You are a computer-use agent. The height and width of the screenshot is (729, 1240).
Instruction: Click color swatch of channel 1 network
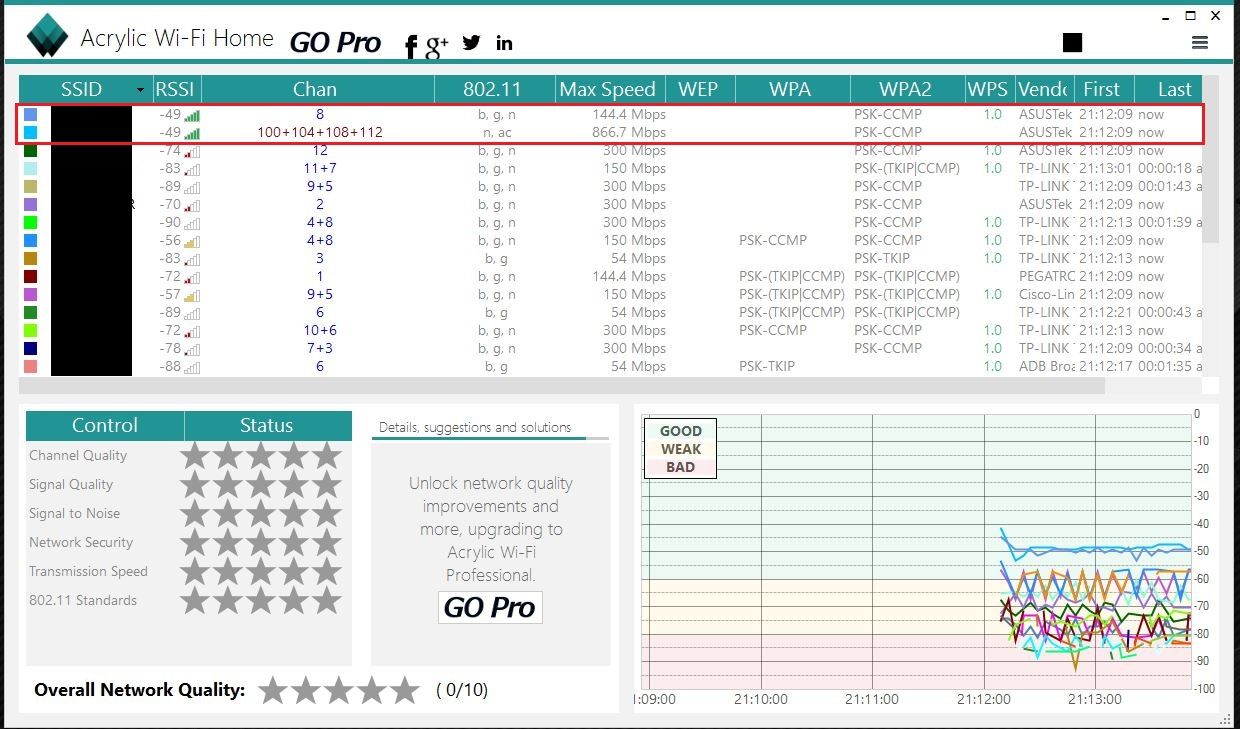30,276
